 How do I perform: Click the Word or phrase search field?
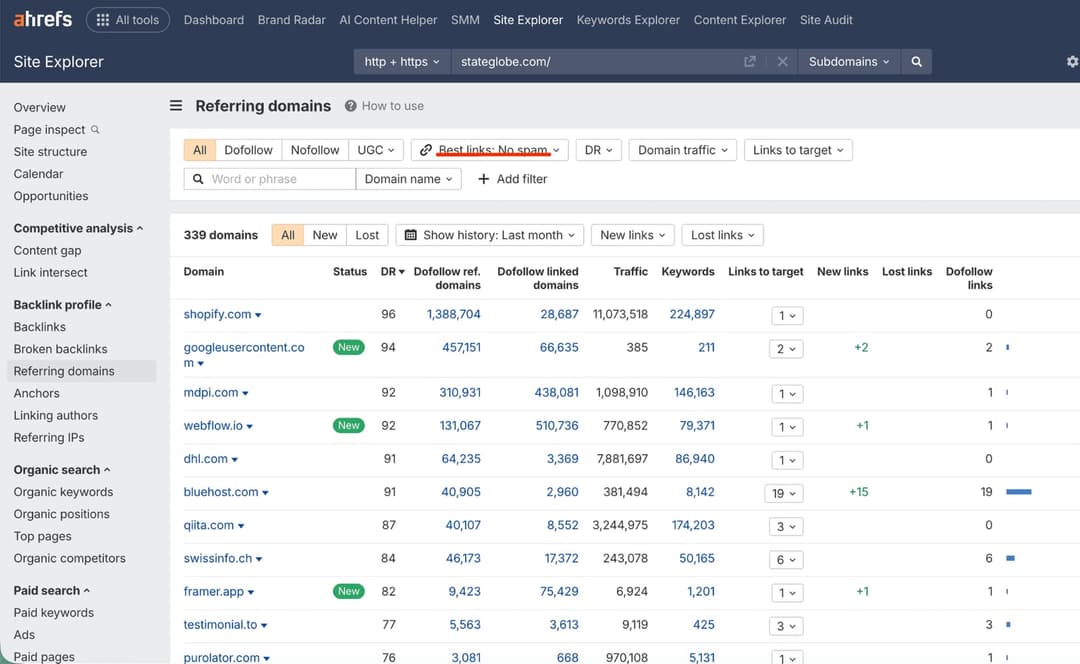click(270, 179)
